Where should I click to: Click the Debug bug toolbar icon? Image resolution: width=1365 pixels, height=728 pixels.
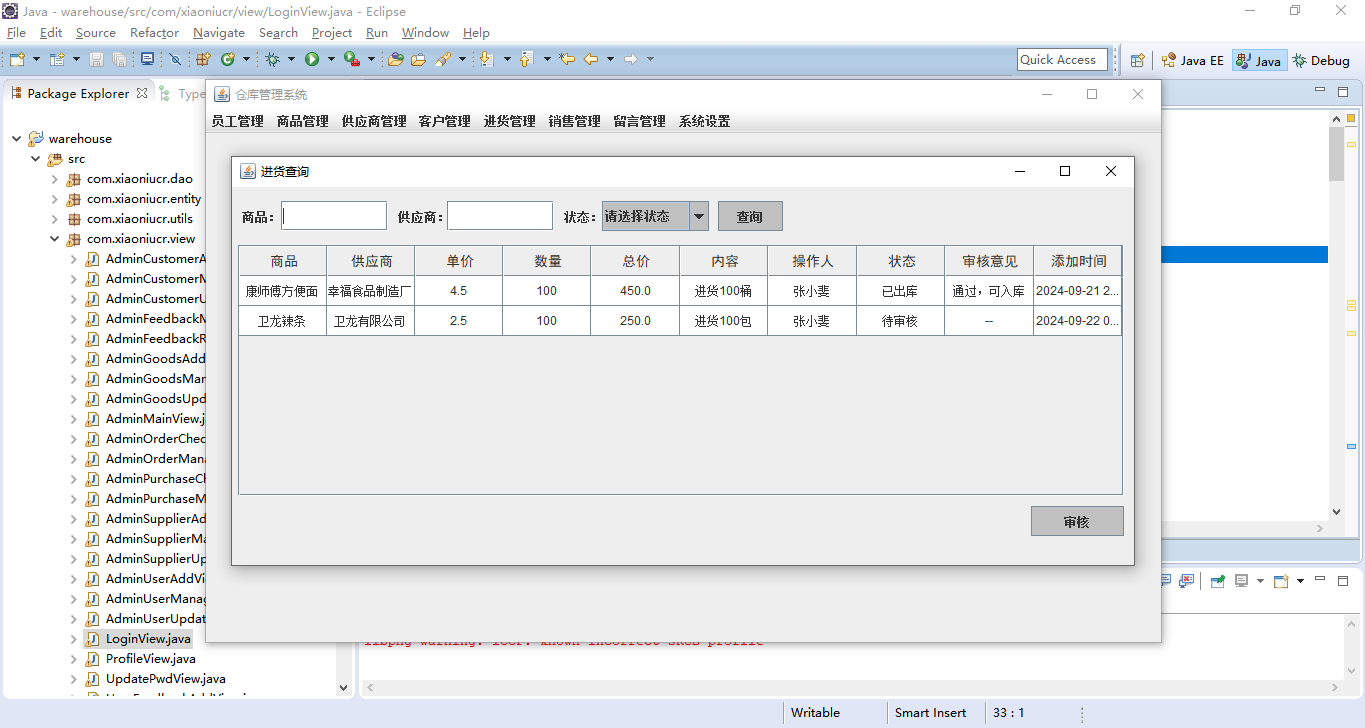click(x=272, y=60)
